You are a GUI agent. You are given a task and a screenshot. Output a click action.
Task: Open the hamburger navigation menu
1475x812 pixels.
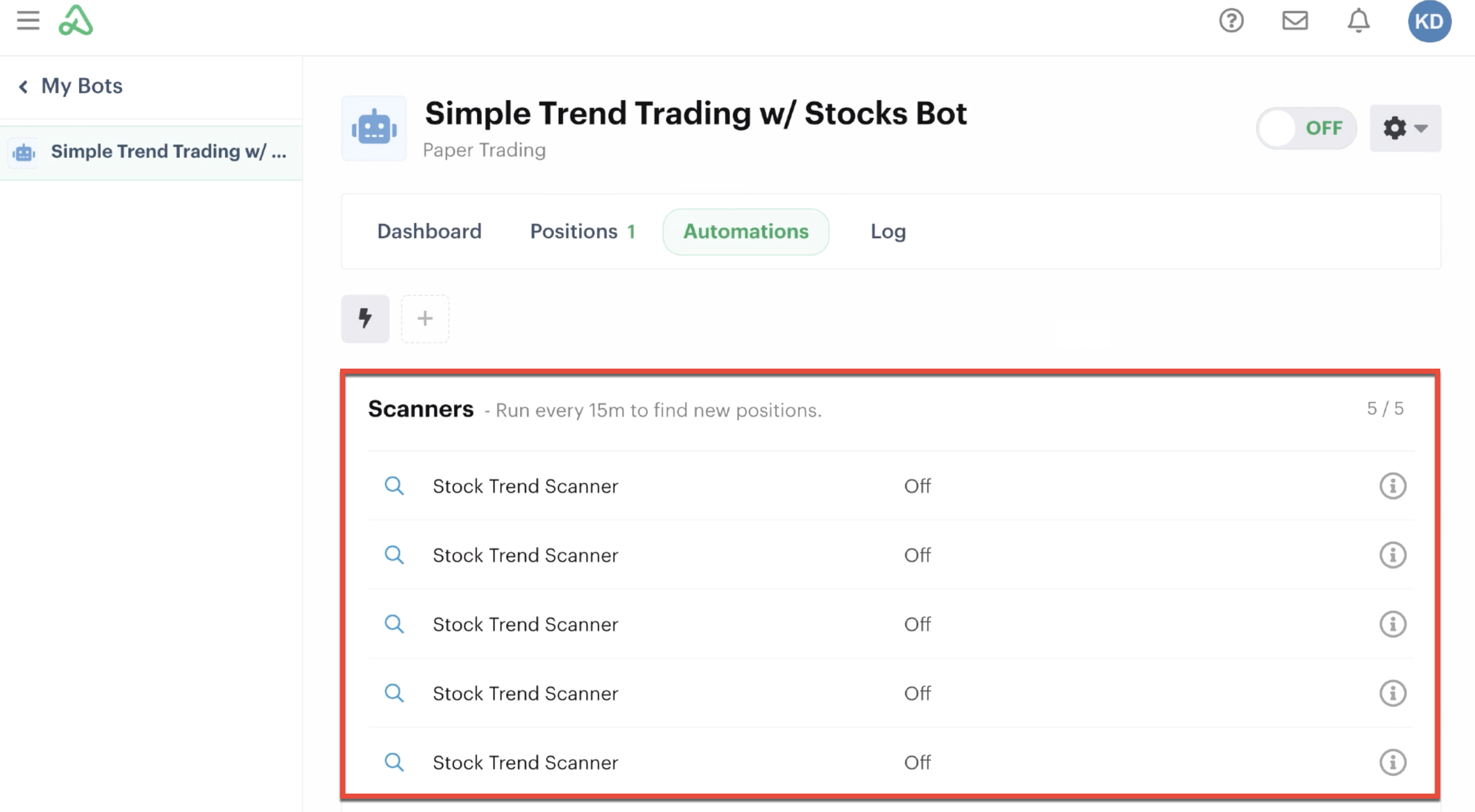[x=28, y=20]
